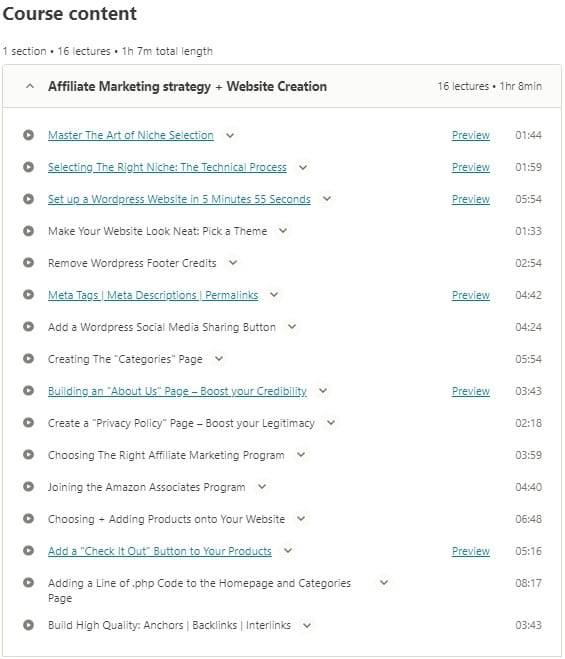The height and width of the screenshot is (659, 565).
Task: Click play icon beside Choosing + Adding Products lecture
Action: coord(29,519)
